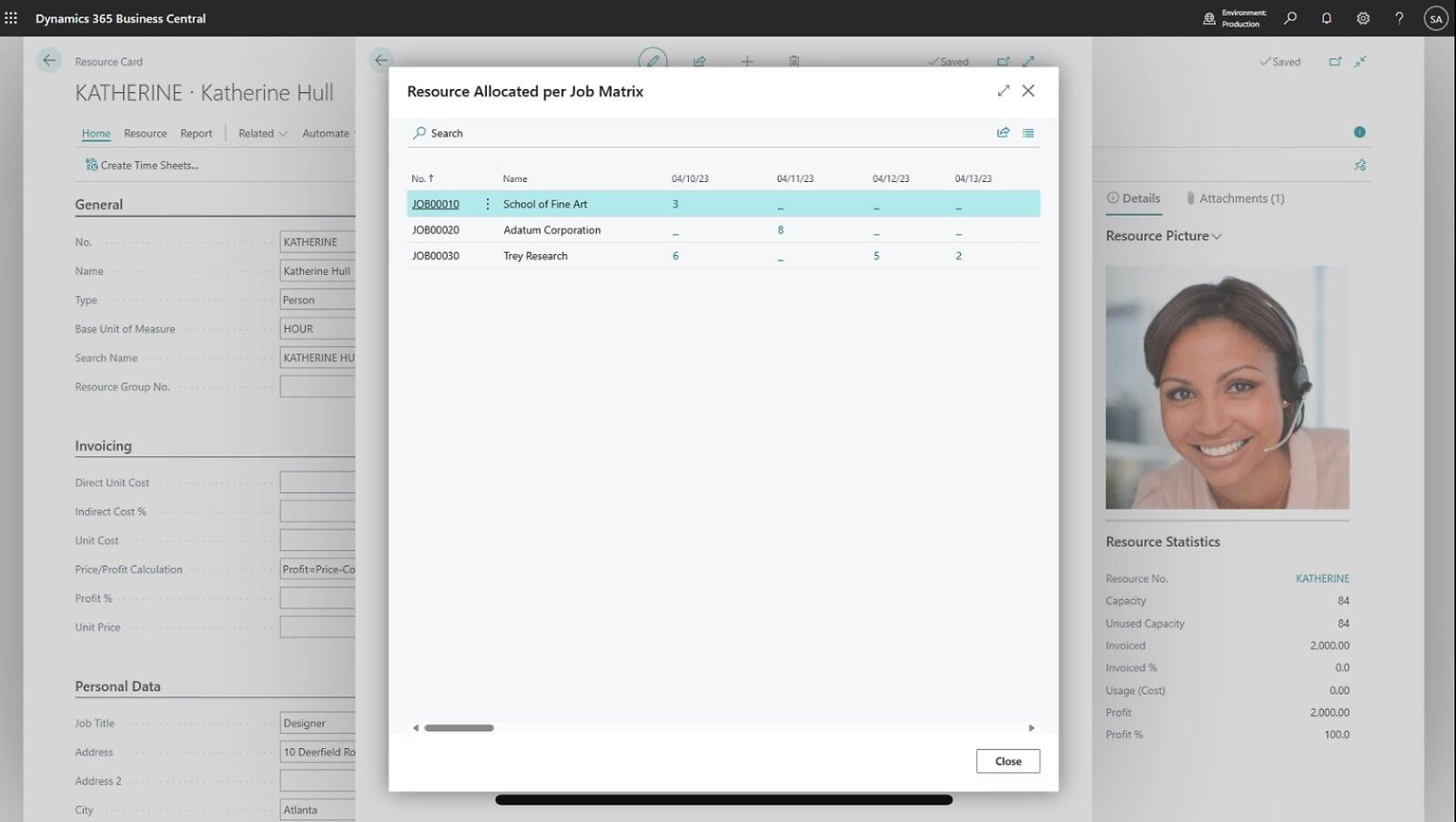
Task: Click pin icon above FactBox pane
Action: pos(1360,165)
